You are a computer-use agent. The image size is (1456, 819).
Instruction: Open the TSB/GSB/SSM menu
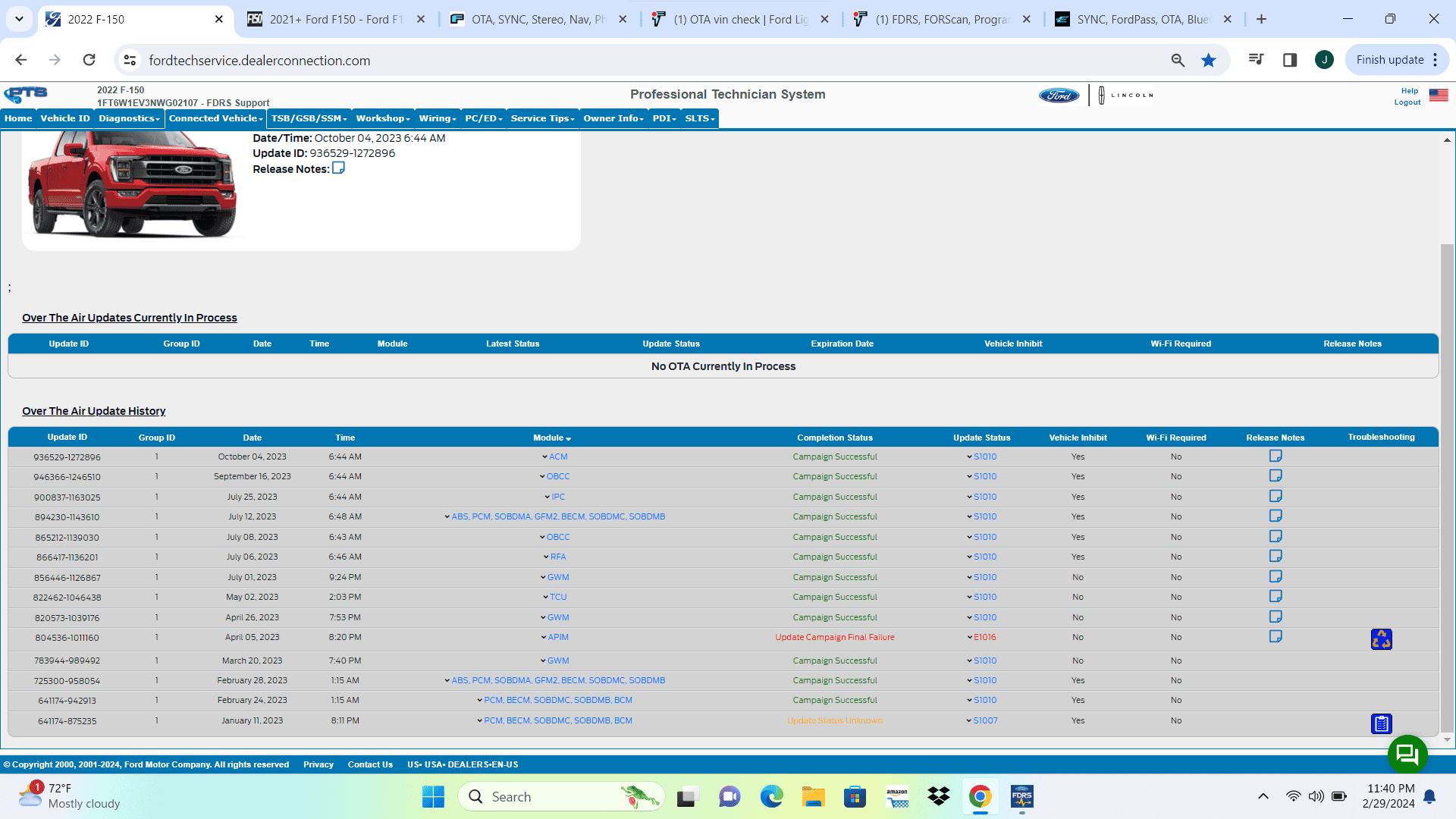click(x=309, y=118)
